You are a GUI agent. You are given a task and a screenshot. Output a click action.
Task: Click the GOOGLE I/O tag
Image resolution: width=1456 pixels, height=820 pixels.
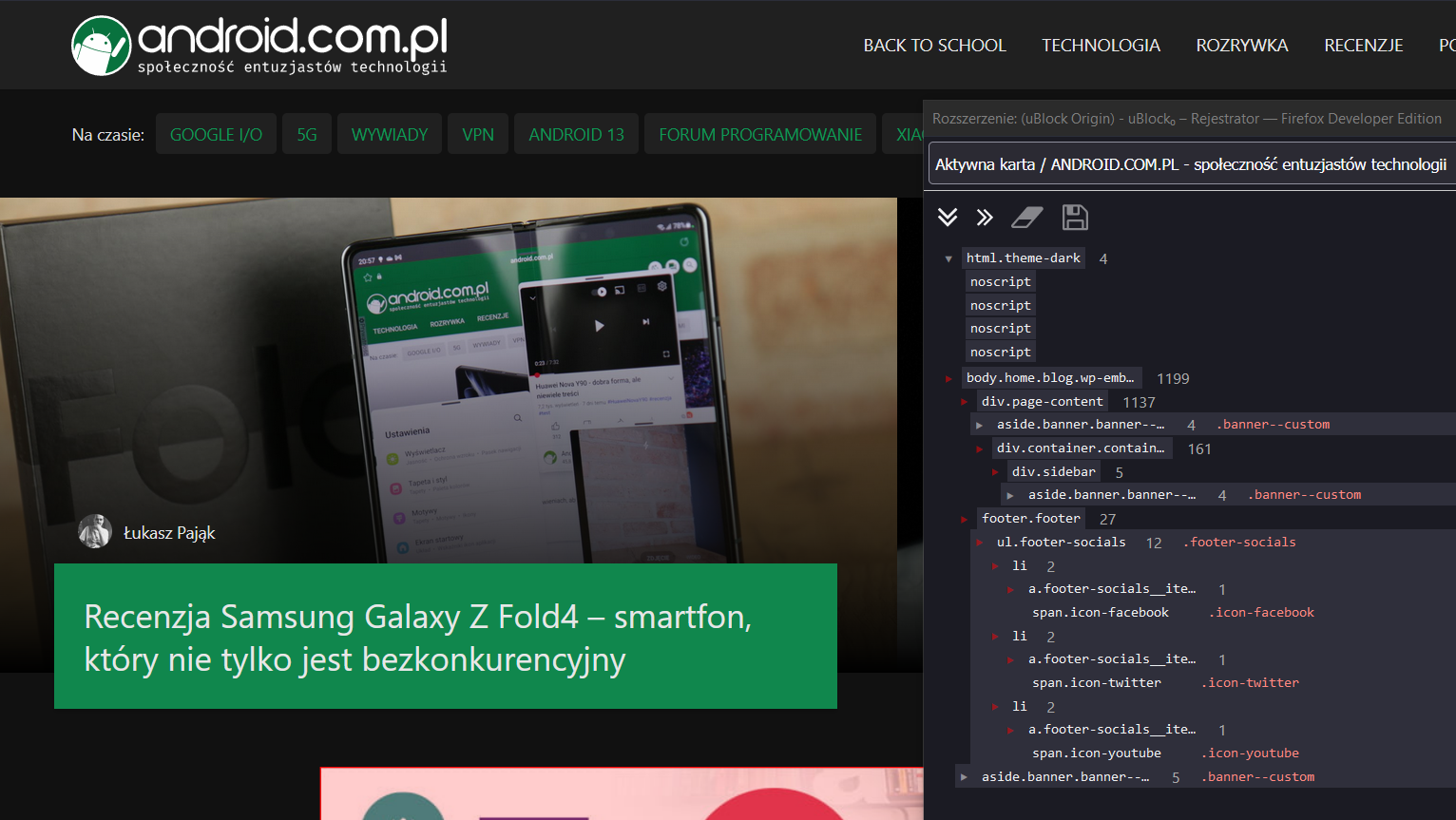click(x=216, y=134)
